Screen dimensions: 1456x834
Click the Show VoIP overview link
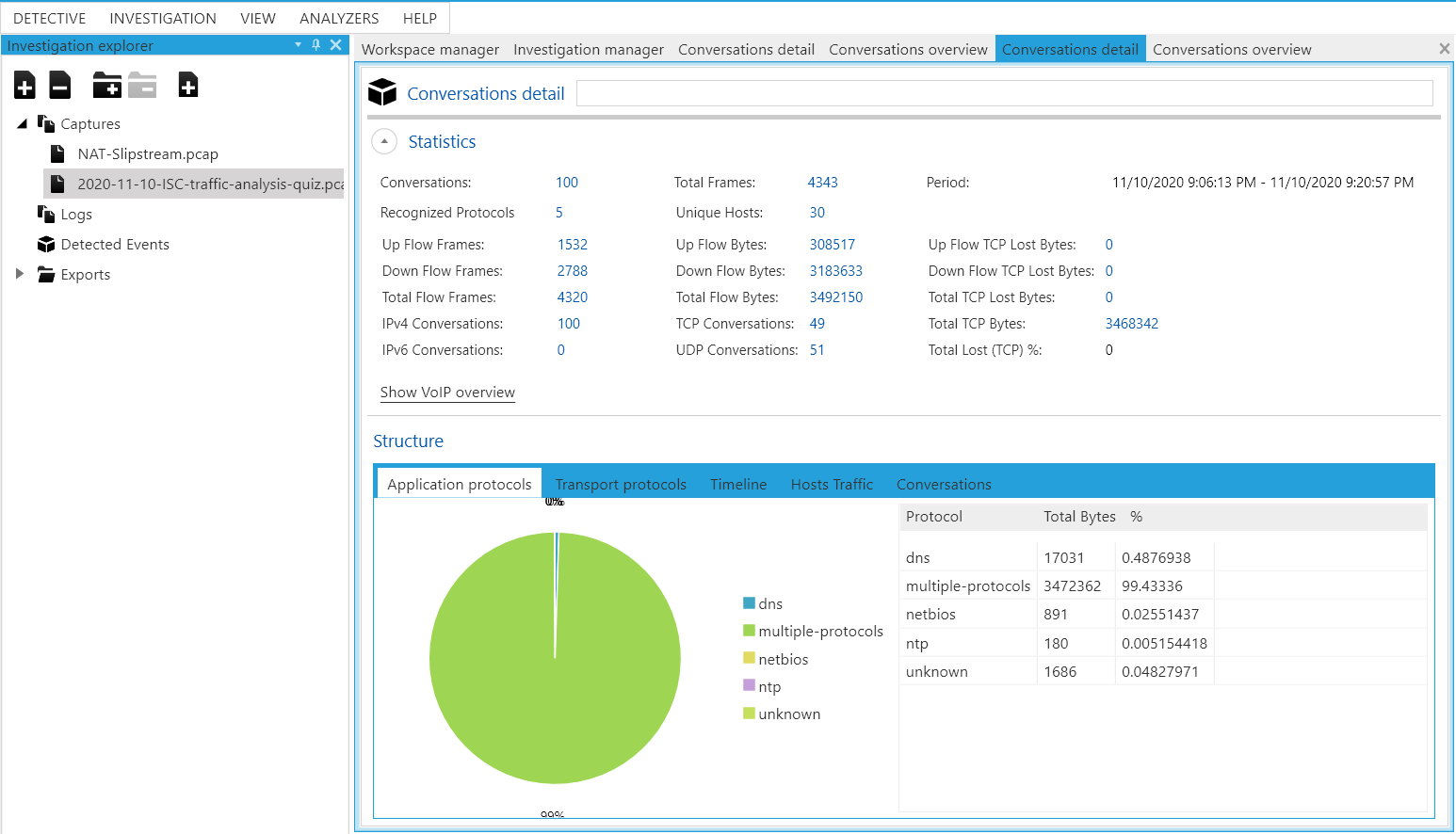tap(447, 393)
